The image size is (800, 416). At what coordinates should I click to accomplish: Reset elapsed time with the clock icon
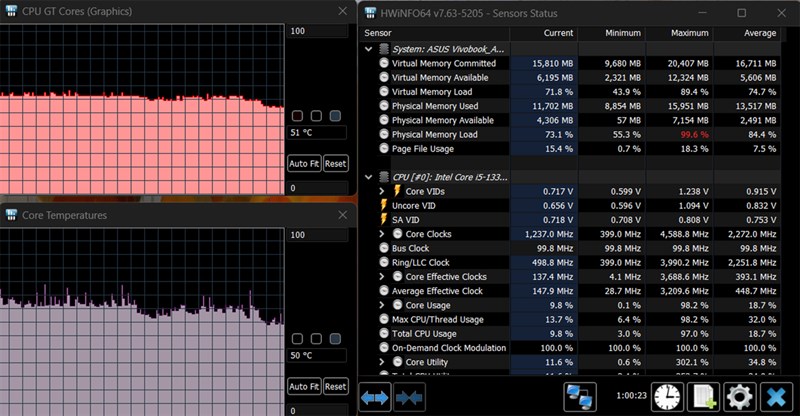click(667, 396)
